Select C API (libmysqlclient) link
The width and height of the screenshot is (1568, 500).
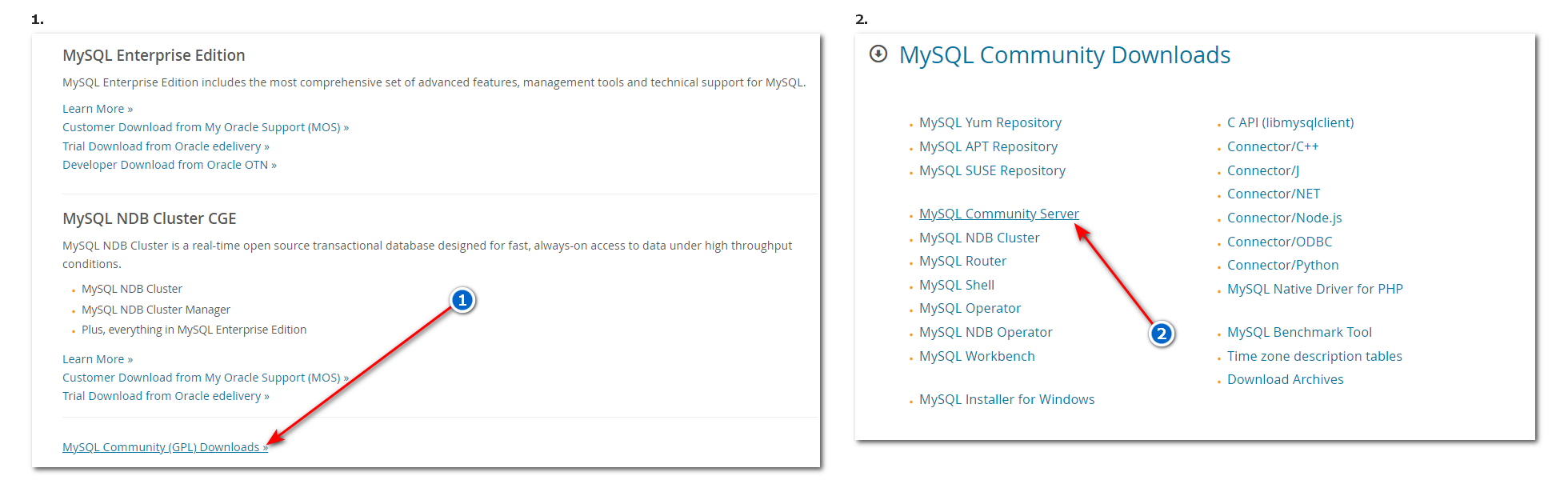[x=1290, y=122]
